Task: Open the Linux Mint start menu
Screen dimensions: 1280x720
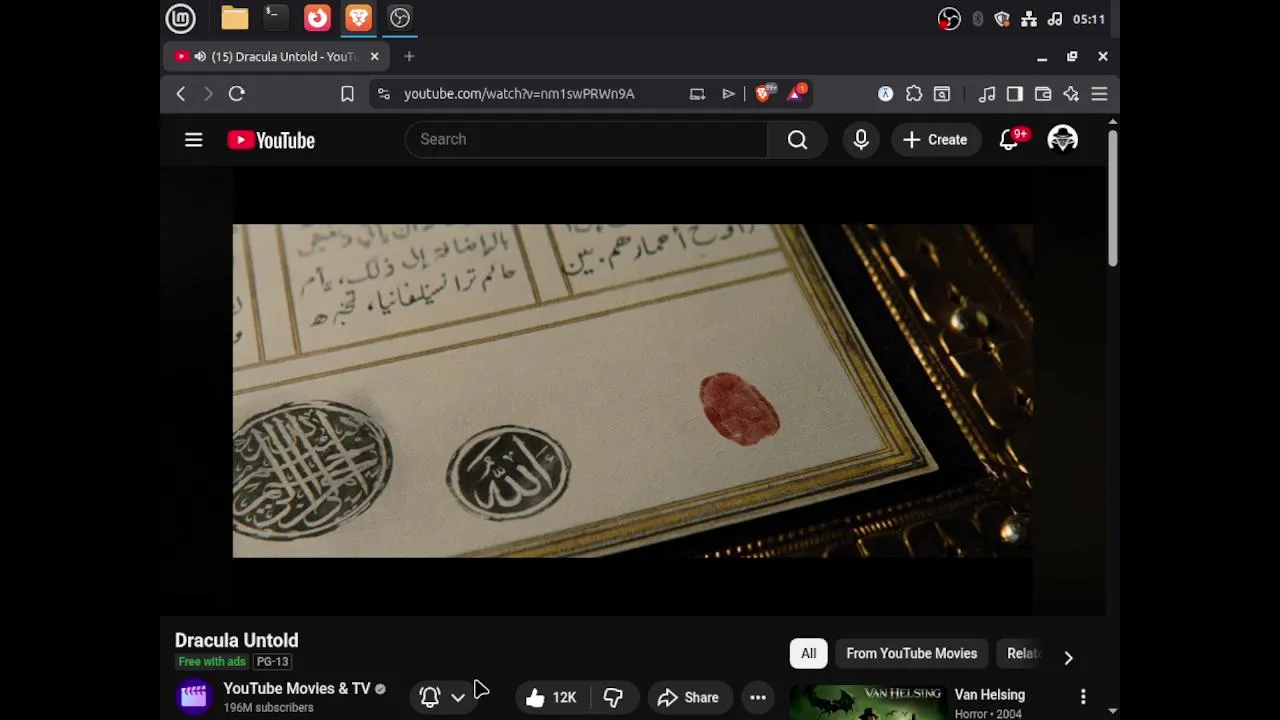Action: [x=180, y=18]
